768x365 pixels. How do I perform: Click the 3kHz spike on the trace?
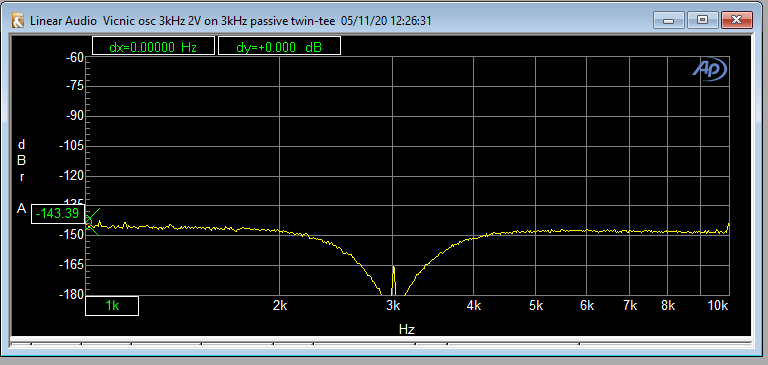tap(393, 281)
